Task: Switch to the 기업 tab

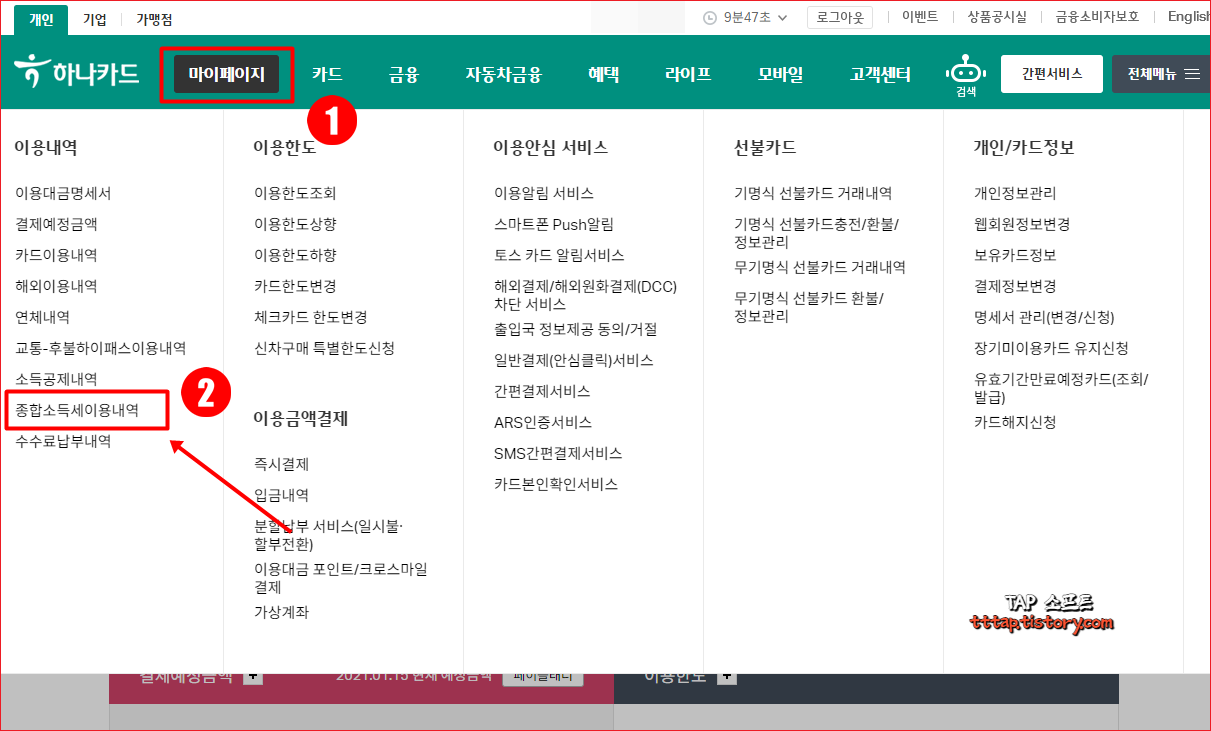Action: pyautogui.click(x=95, y=18)
